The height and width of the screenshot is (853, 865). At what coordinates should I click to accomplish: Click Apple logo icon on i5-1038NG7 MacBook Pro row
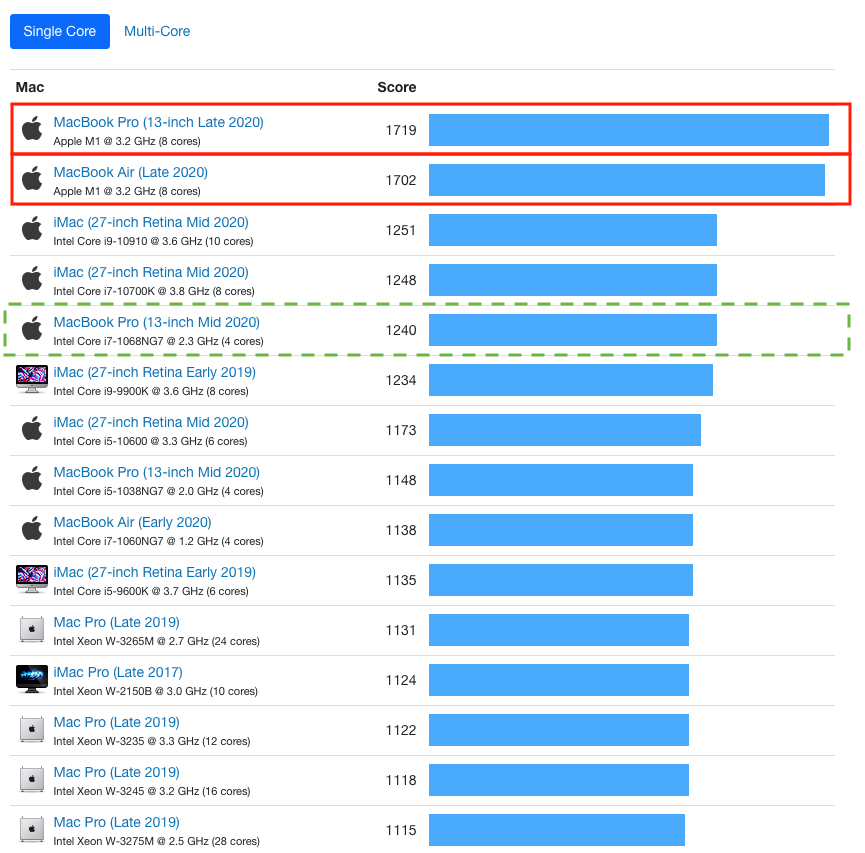click(32, 478)
